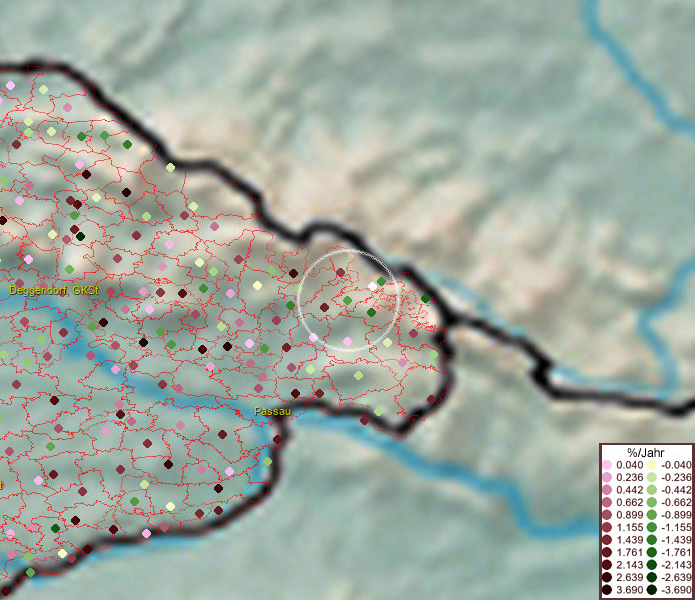Pick the 0.442 legend color swatch
695x600 pixels.
[607, 490]
